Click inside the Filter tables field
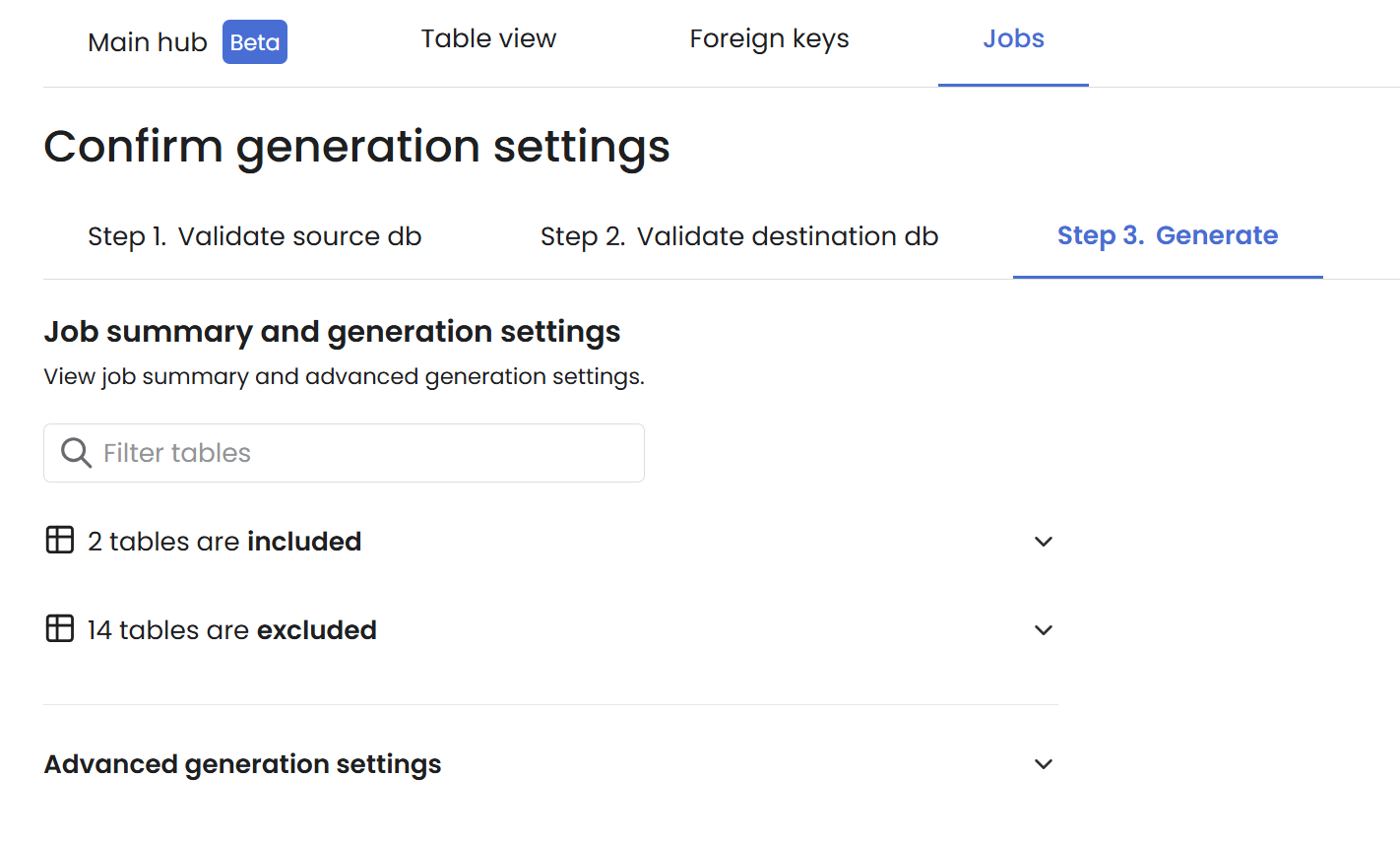 (x=345, y=452)
